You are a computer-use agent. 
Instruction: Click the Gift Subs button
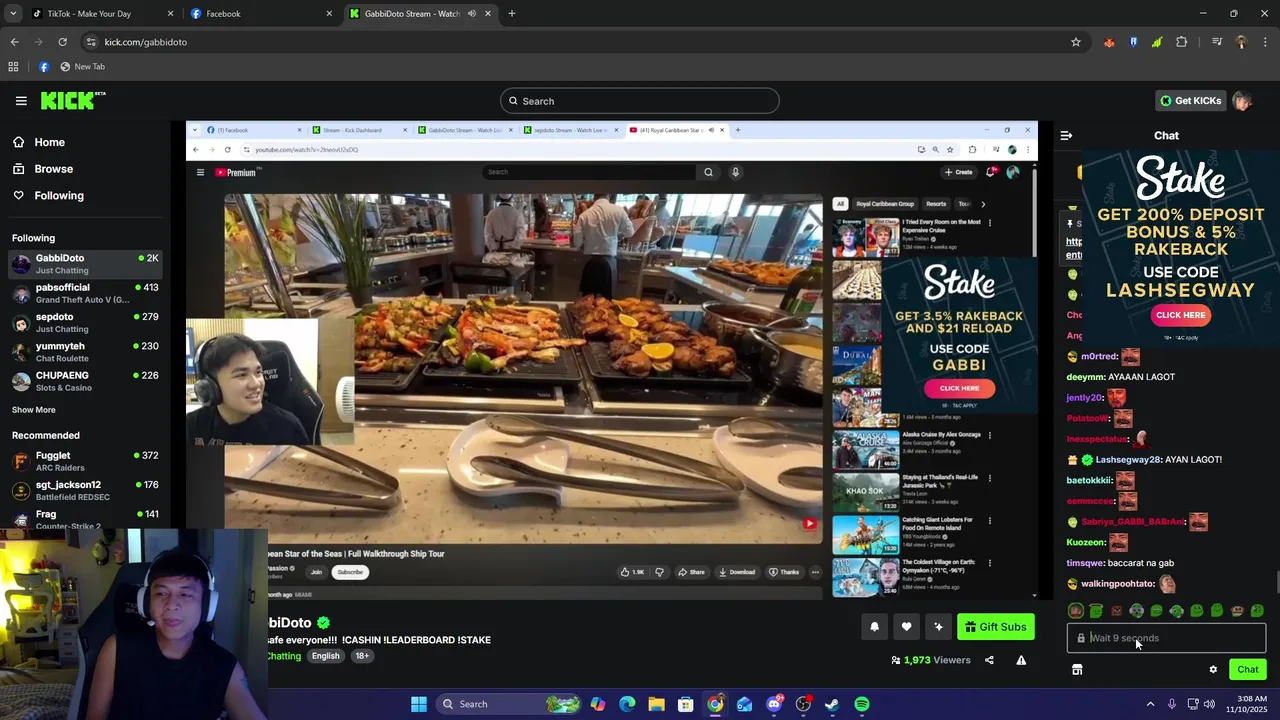point(996,627)
